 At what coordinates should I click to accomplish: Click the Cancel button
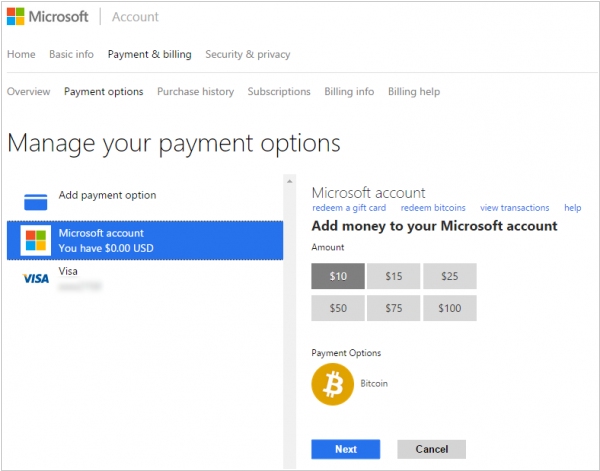[x=431, y=449]
